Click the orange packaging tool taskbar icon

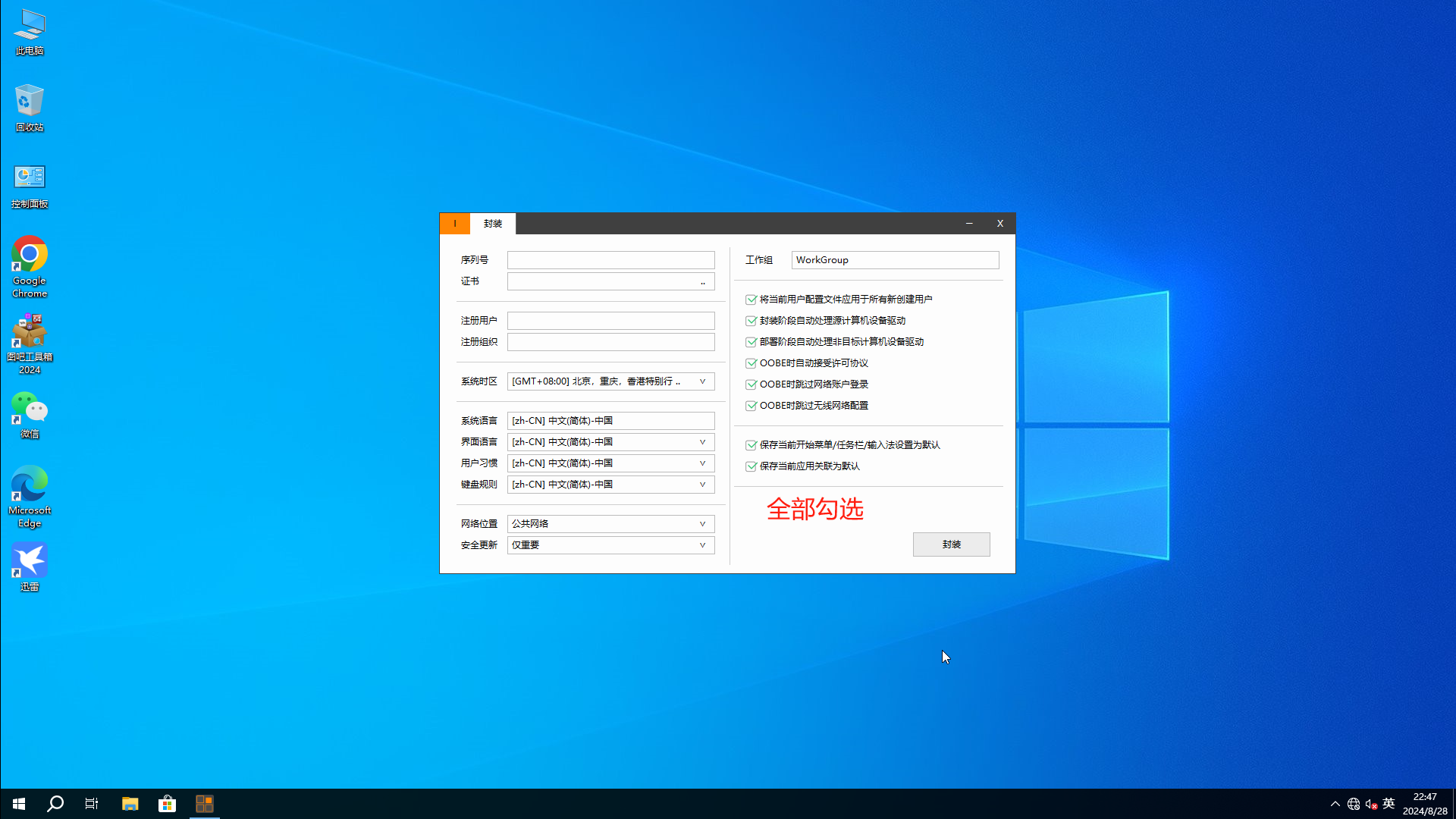point(204,804)
